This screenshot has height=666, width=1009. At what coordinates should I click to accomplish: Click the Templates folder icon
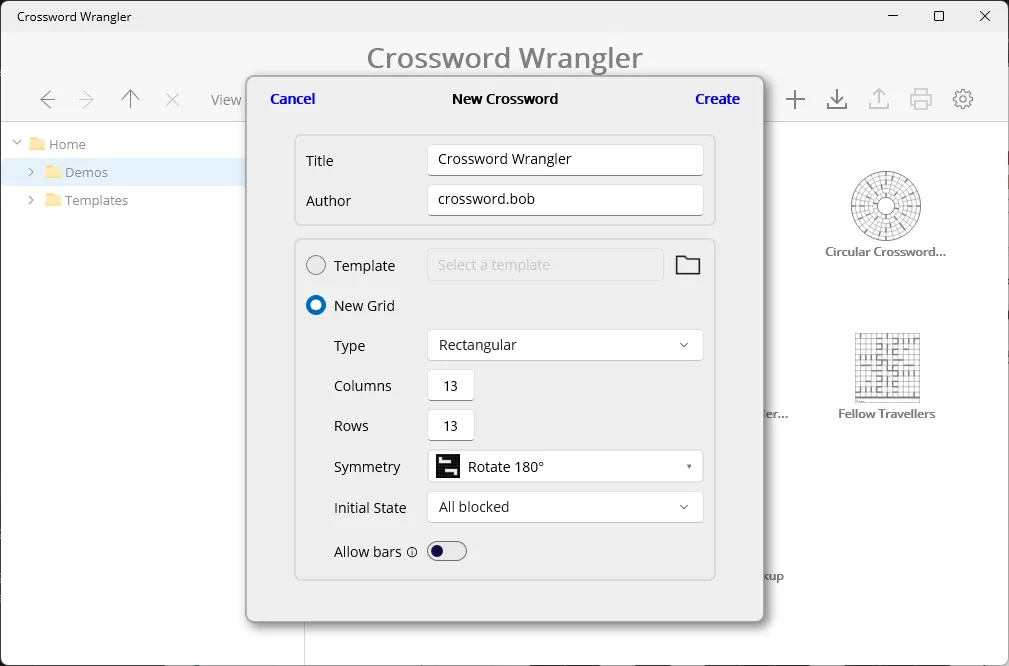coord(53,200)
